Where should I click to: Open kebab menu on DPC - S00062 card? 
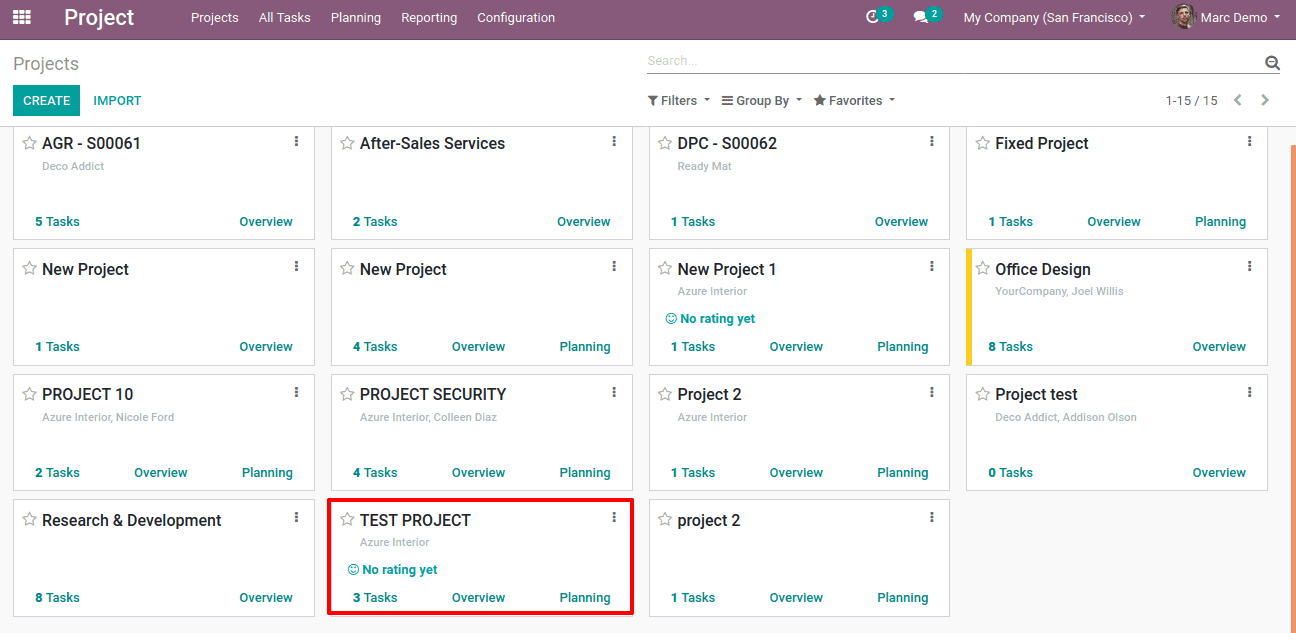pos(932,142)
